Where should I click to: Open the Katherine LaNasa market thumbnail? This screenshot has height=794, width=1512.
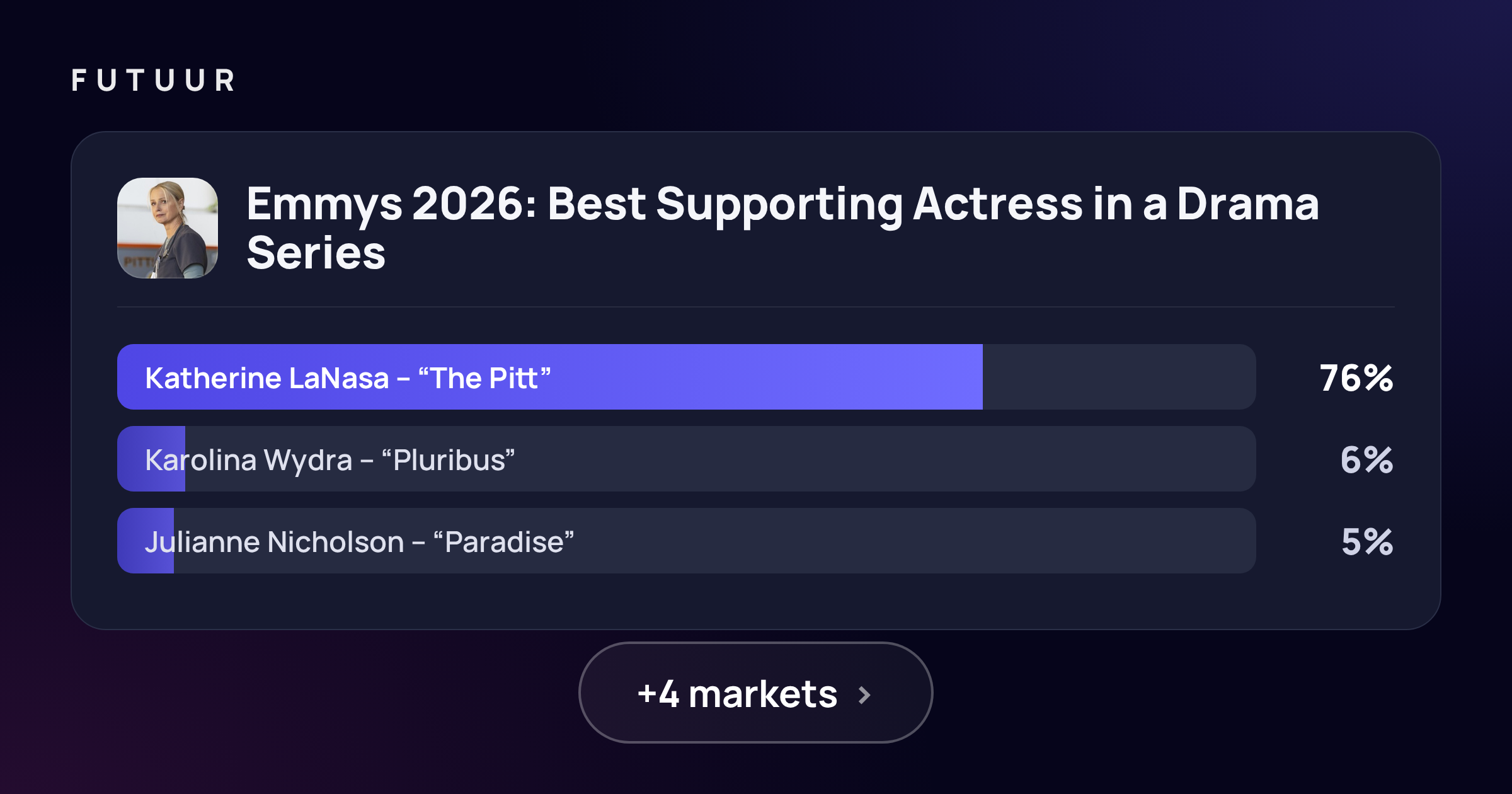coord(168,228)
